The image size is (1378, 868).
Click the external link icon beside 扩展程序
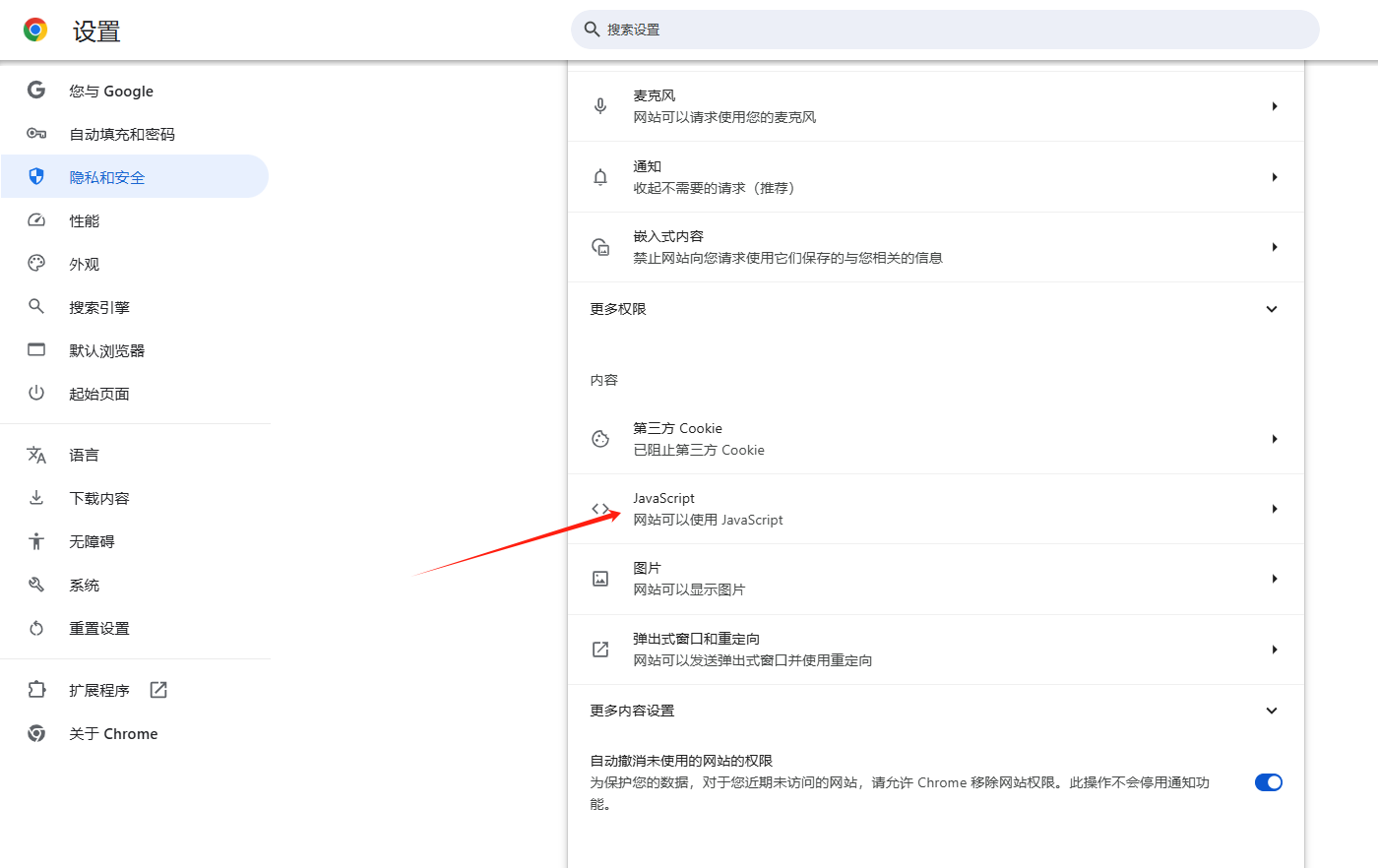[x=158, y=690]
